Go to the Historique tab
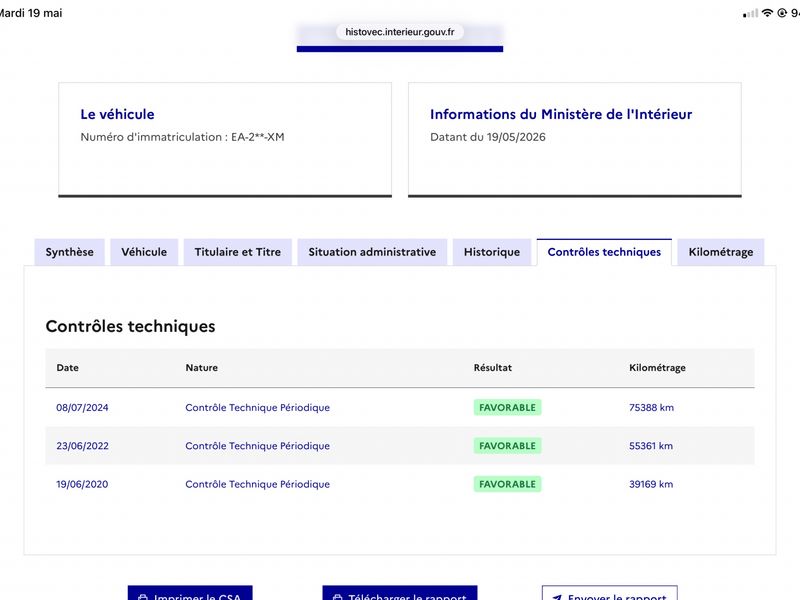Image resolution: width=800 pixels, height=600 pixels. click(492, 252)
